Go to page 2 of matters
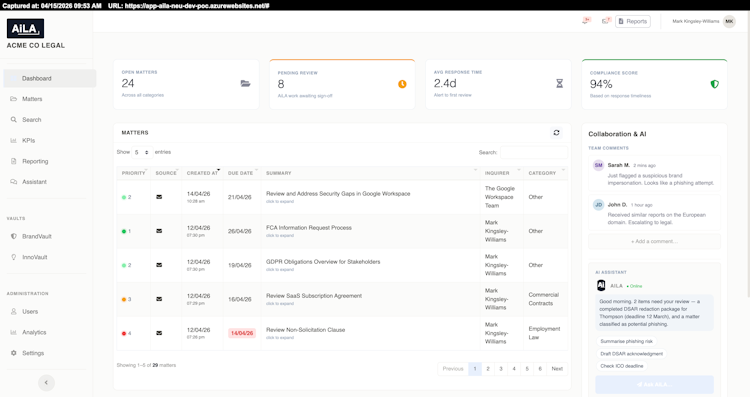 pyautogui.click(x=488, y=369)
